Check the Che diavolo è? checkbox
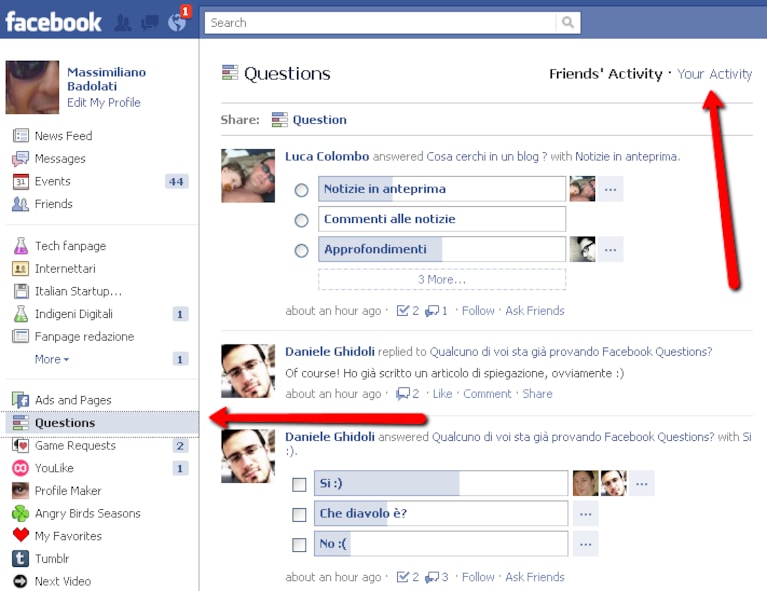Viewport: 767px width, 591px height. [299, 515]
